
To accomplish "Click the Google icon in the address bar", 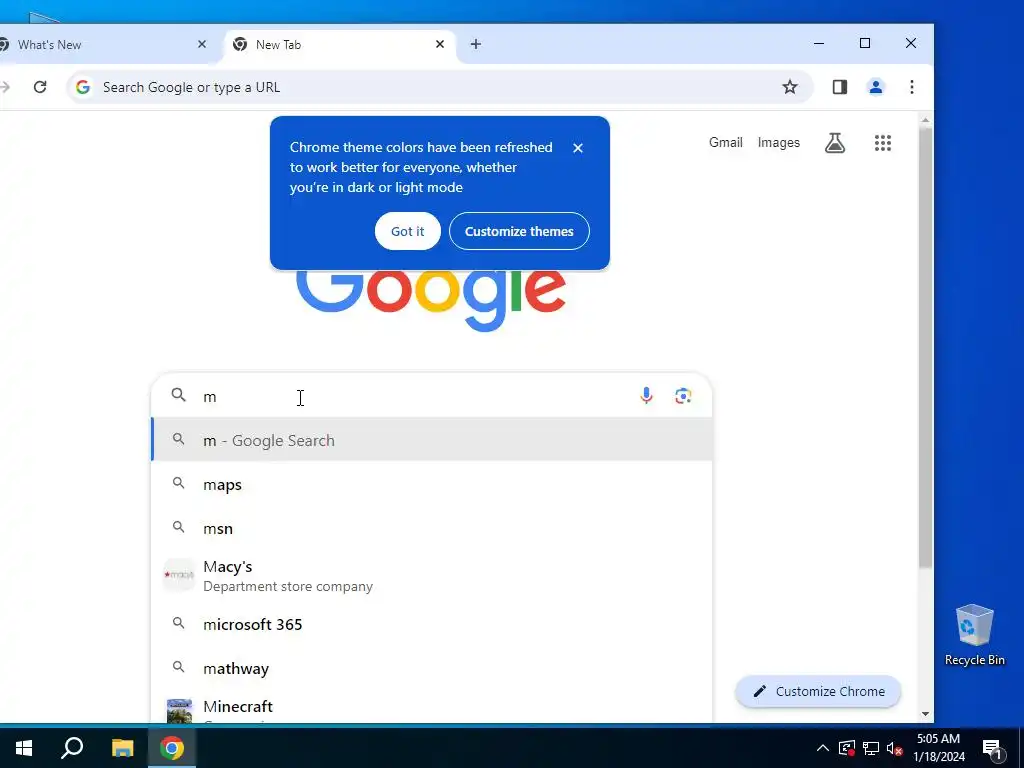I will click(83, 87).
